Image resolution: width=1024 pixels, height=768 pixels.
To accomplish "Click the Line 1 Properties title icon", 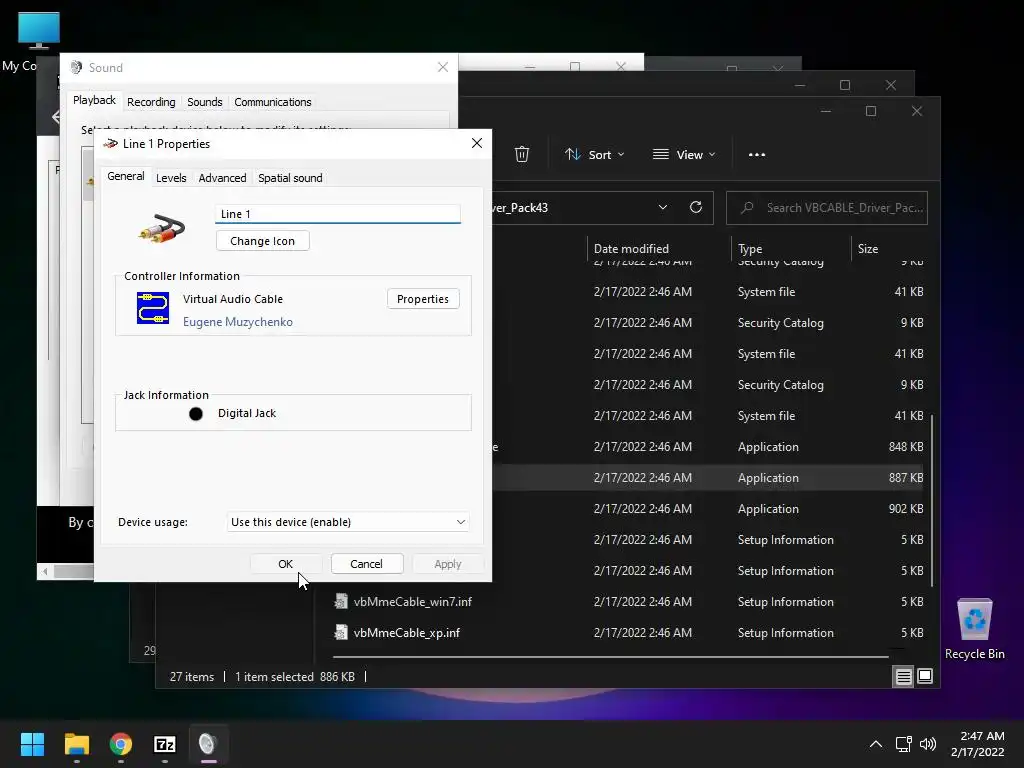I will tap(110, 144).
